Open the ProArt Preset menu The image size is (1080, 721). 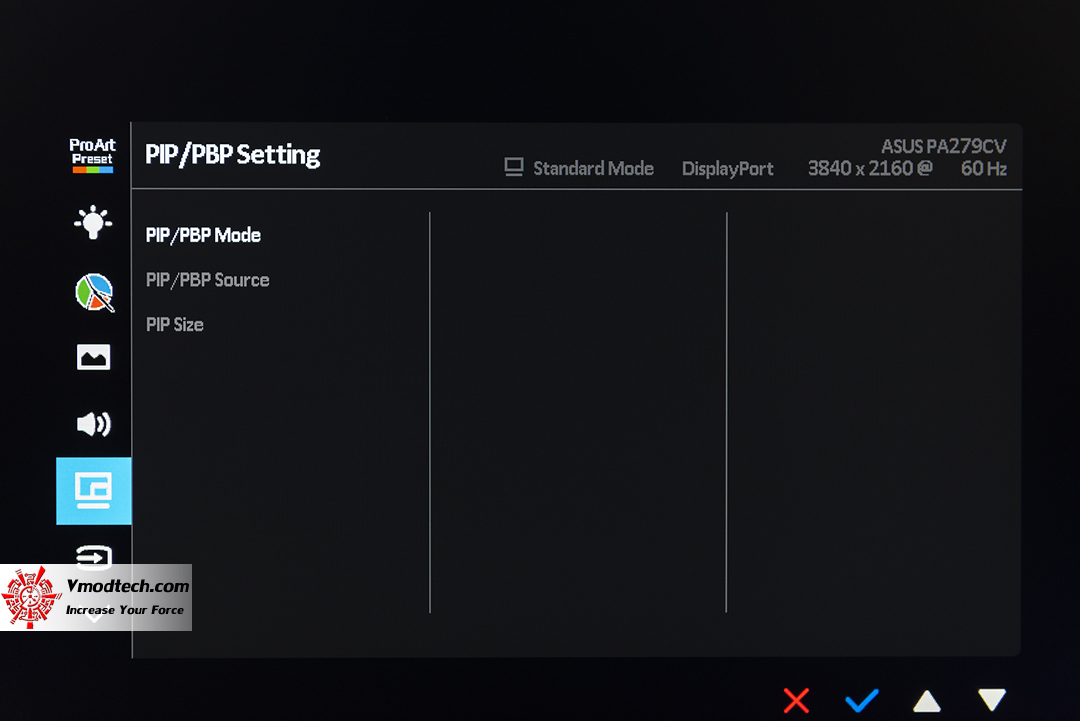coord(92,155)
